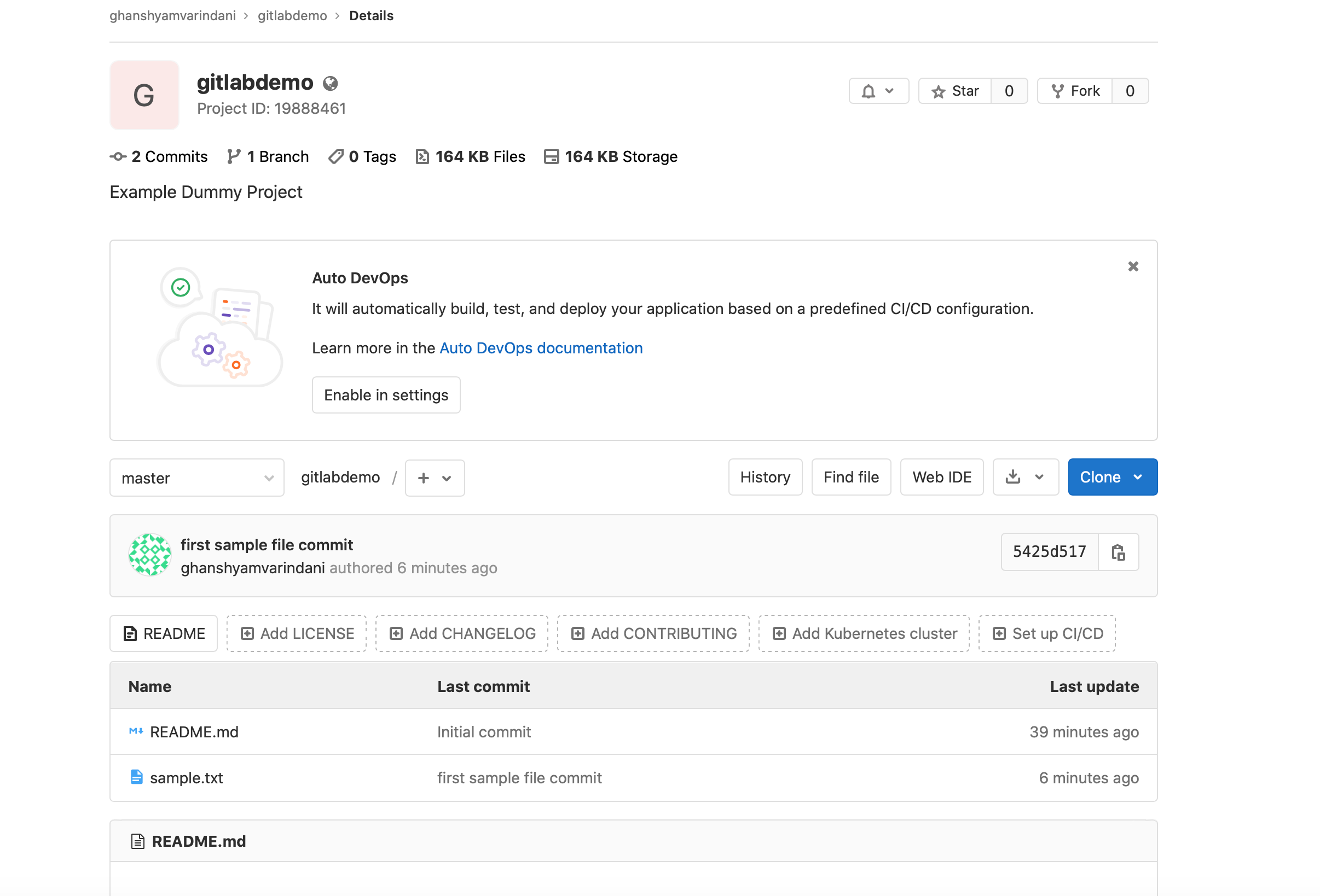Viewport: 1320px width, 896px height.
Task: Open the README quick link
Action: point(164,633)
